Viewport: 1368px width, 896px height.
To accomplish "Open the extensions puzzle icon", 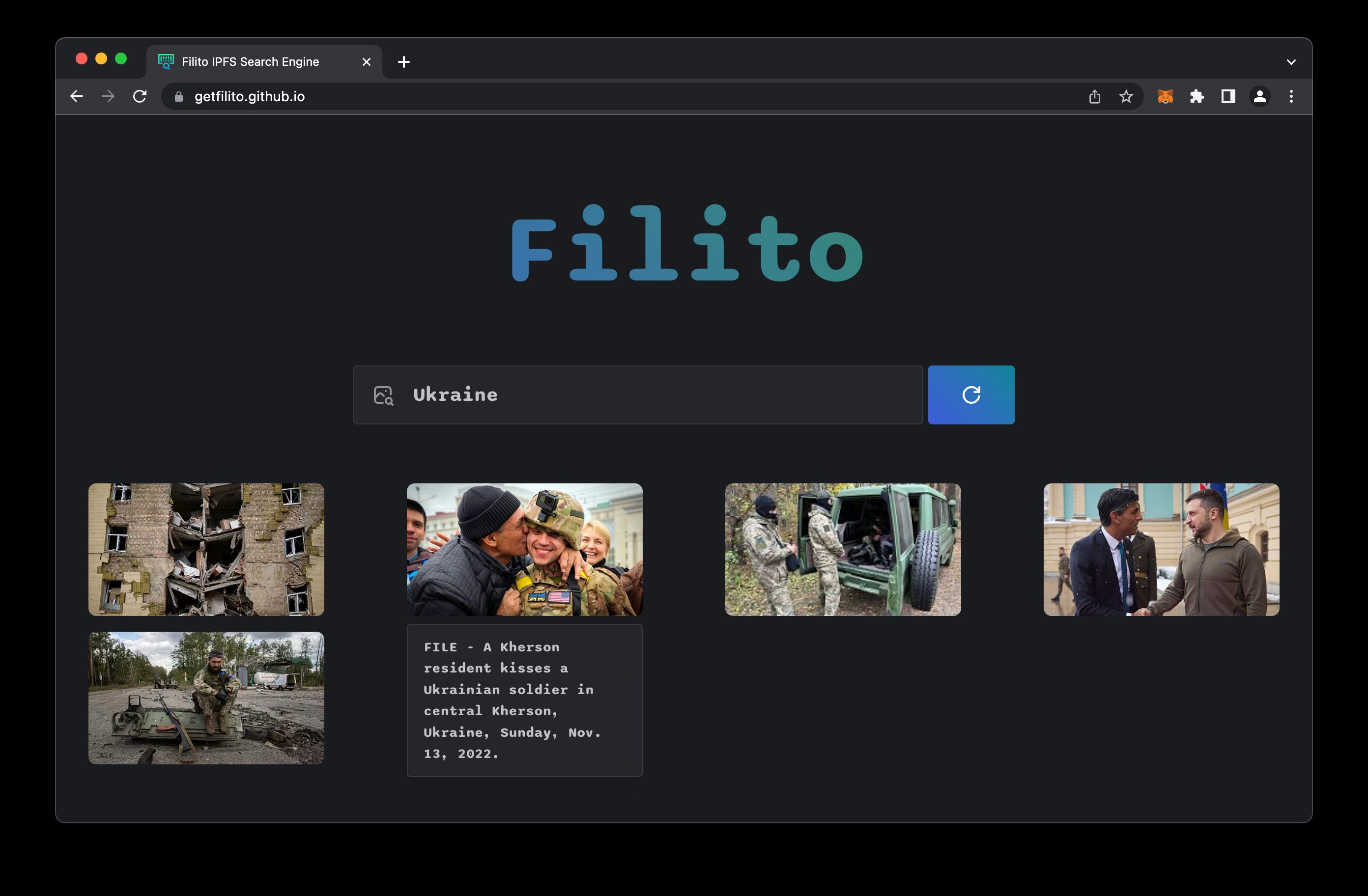I will click(x=1197, y=97).
